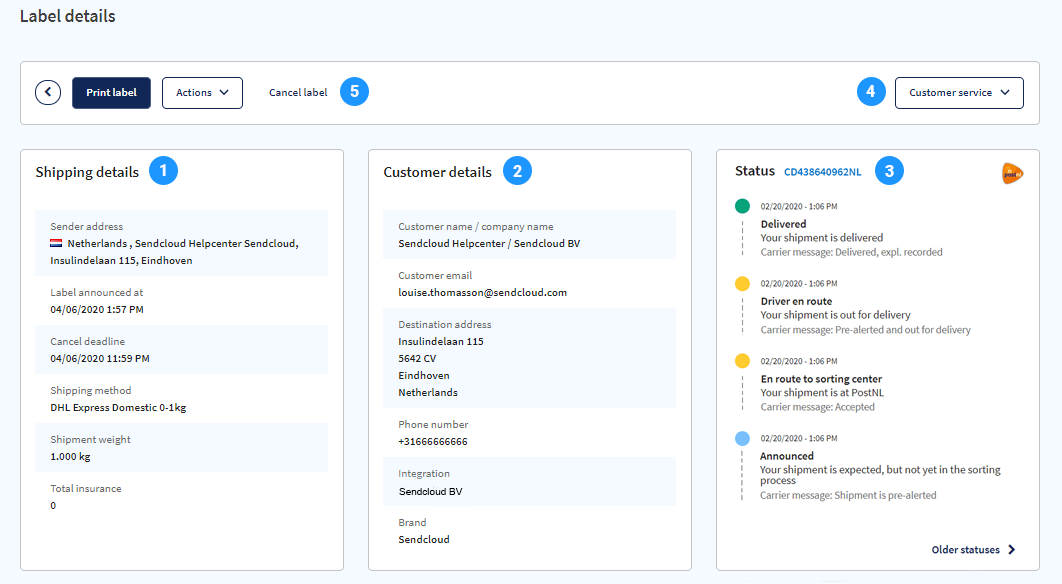Click the Status panel heading
Viewport: 1062px width, 584px height.
click(755, 171)
